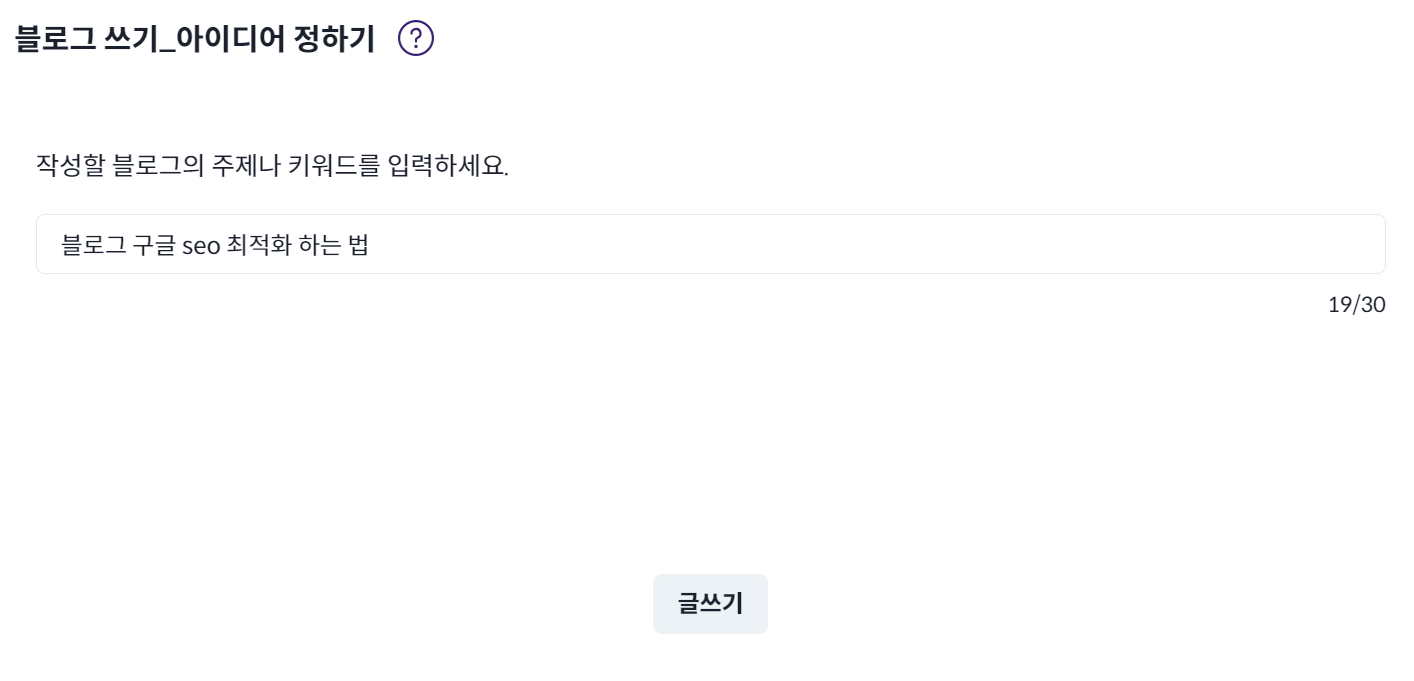Screen dimensions: 1414x681
Task: Click the help circle to learn about idea setting
Action: click(416, 37)
